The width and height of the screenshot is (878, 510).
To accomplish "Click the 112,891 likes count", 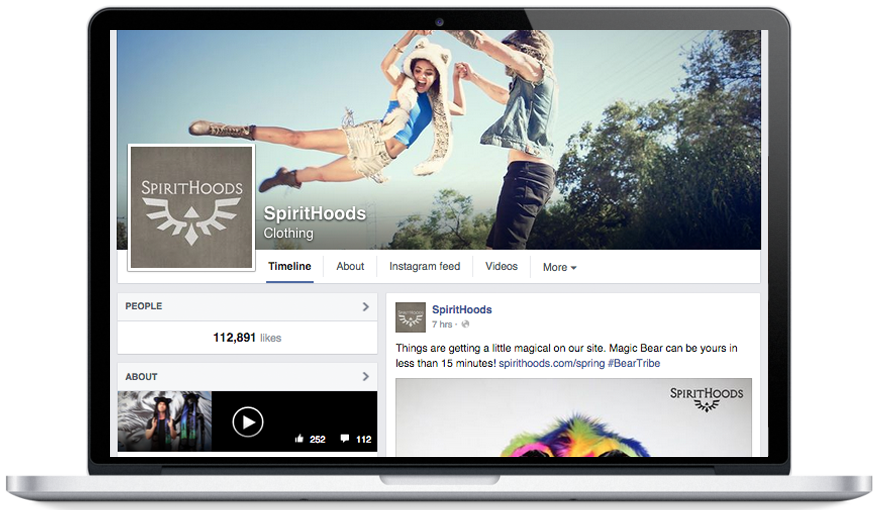I will [x=247, y=338].
